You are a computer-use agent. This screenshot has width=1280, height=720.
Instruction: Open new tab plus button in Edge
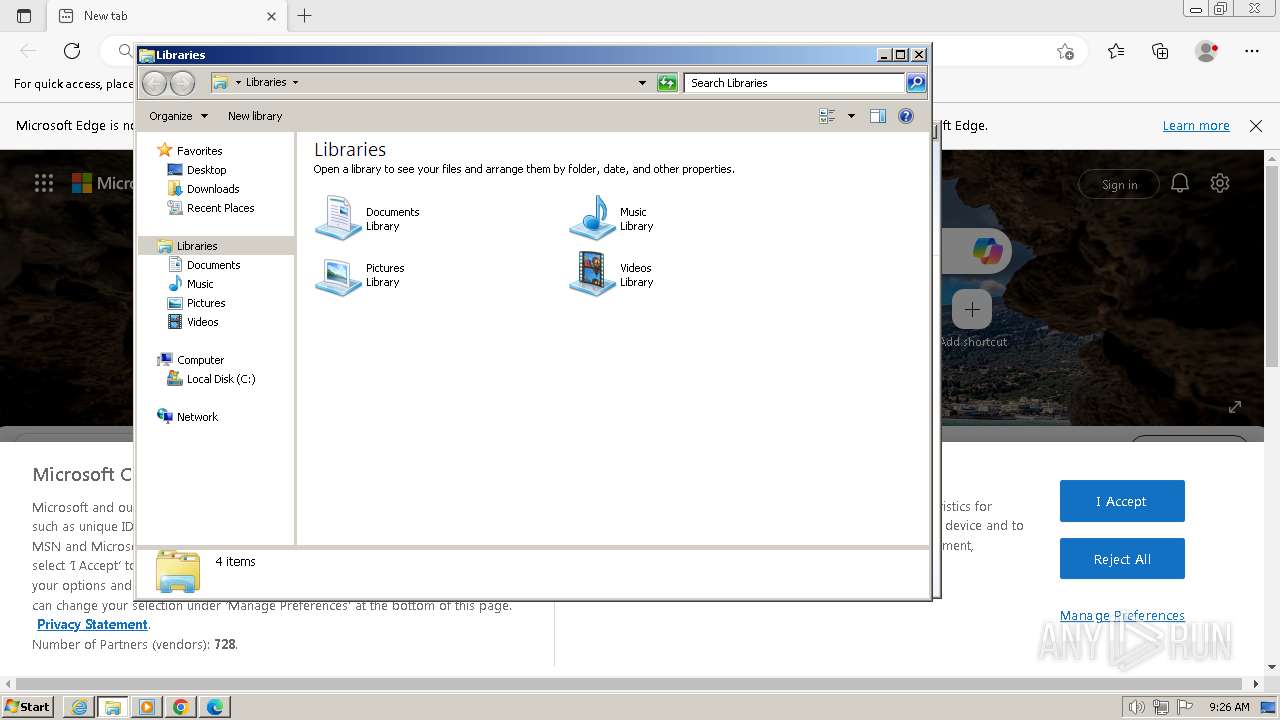click(305, 16)
